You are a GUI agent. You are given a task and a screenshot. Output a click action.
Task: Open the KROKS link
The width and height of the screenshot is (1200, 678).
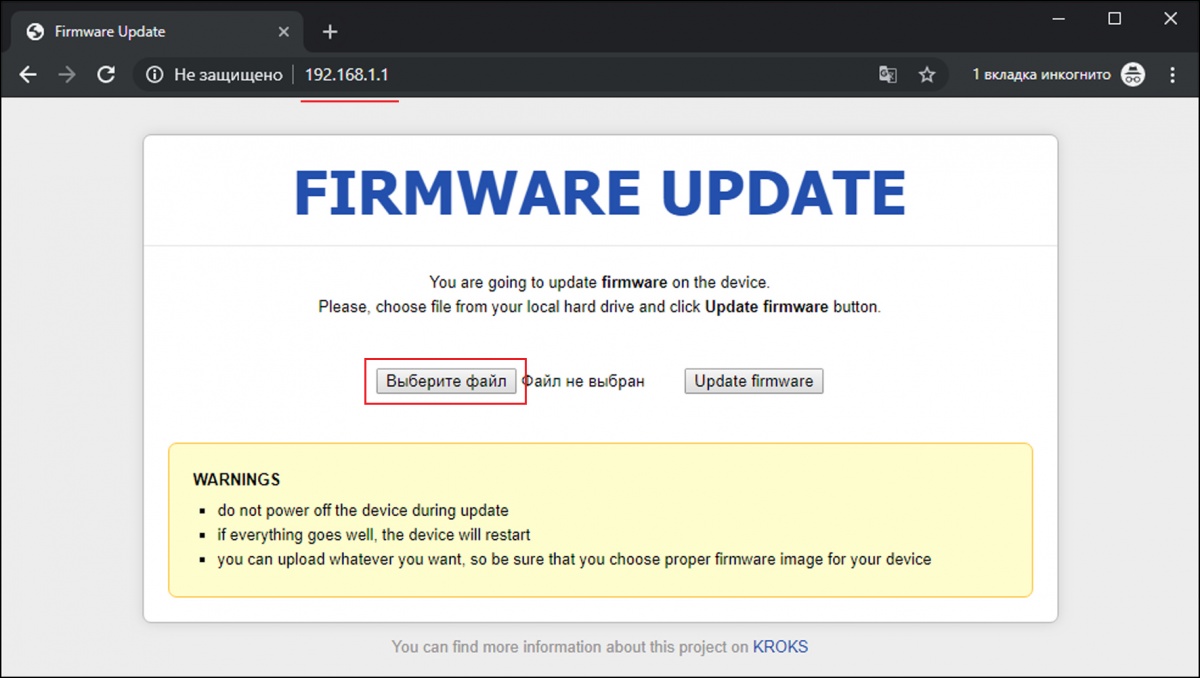coord(780,647)
